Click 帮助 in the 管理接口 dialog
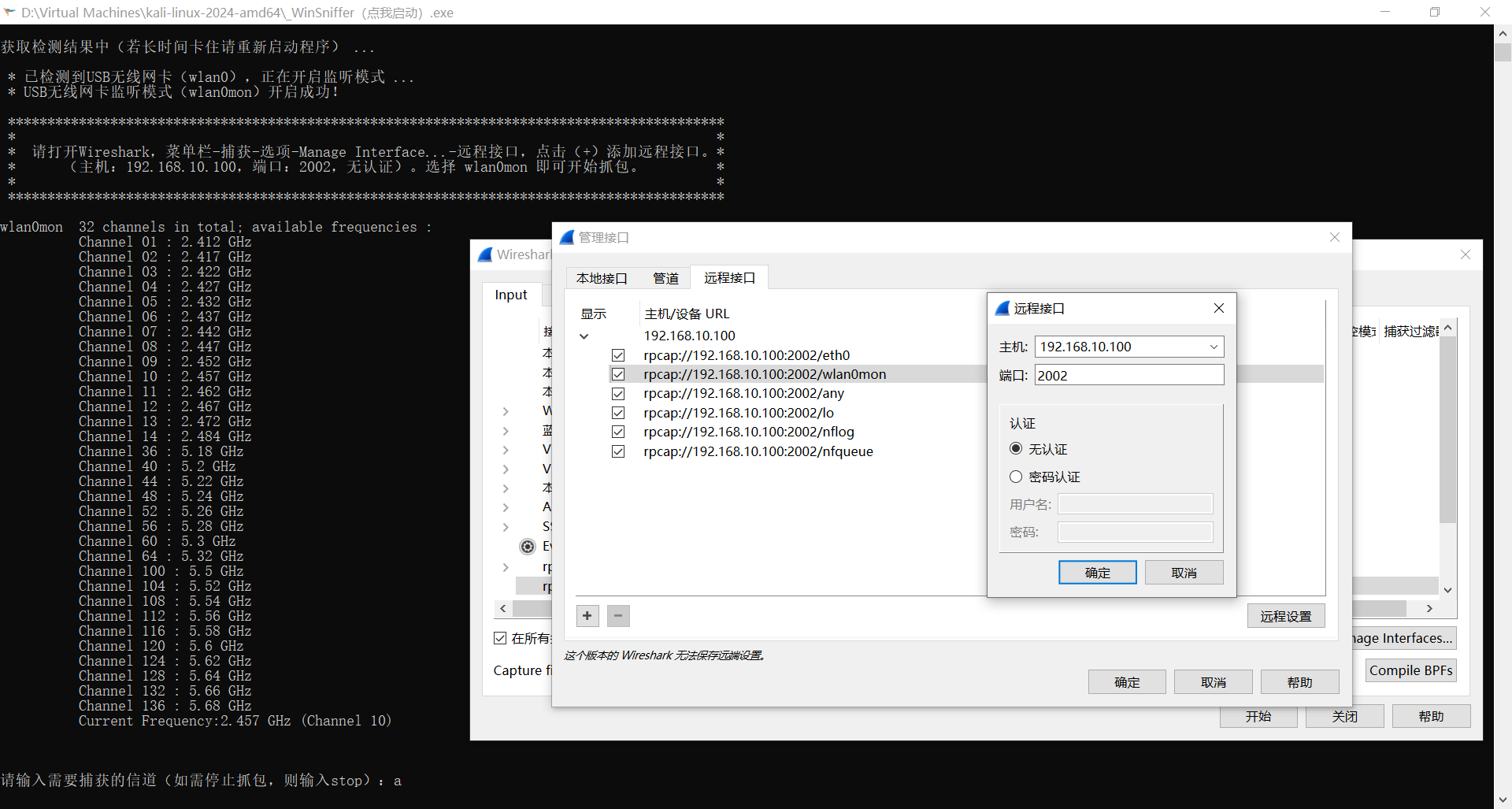 tap(1300, 682)
